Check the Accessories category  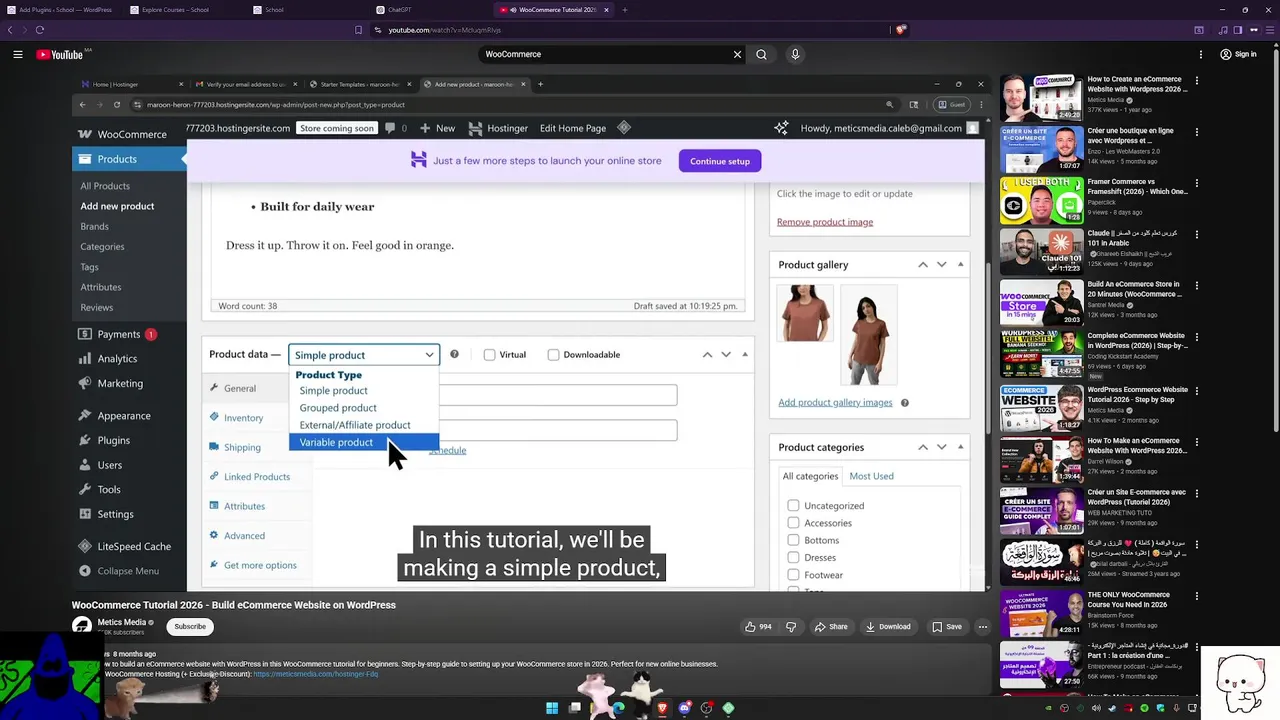793,523
